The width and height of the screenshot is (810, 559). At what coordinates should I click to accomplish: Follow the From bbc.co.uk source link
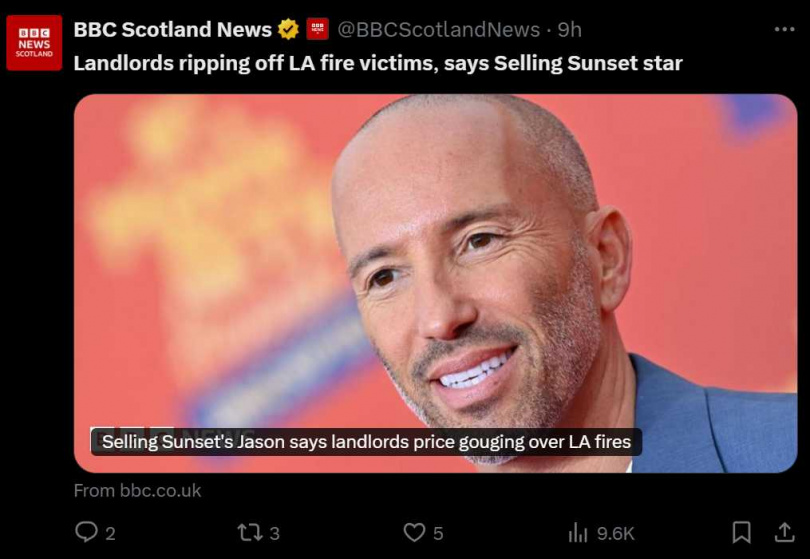point(137,490)
